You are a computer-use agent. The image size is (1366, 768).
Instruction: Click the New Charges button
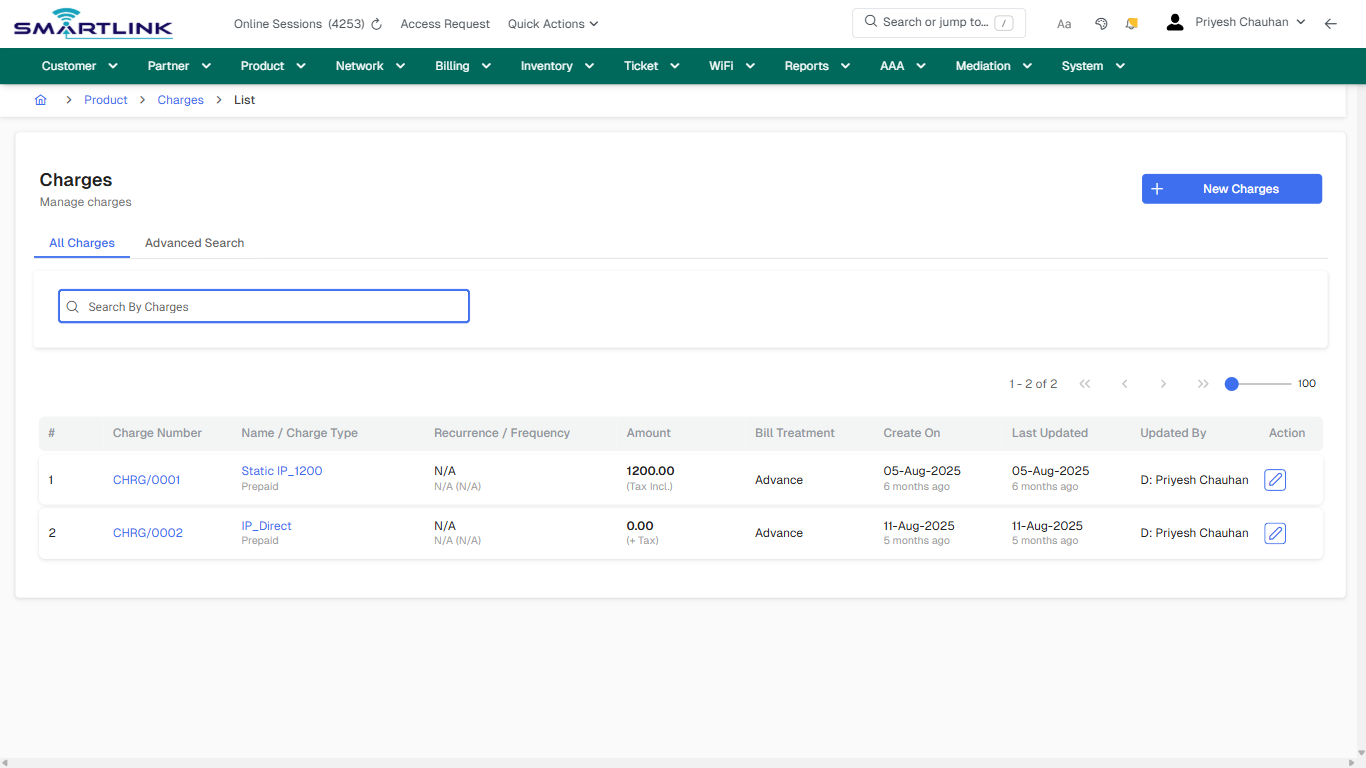click(x=1231, y=188)
